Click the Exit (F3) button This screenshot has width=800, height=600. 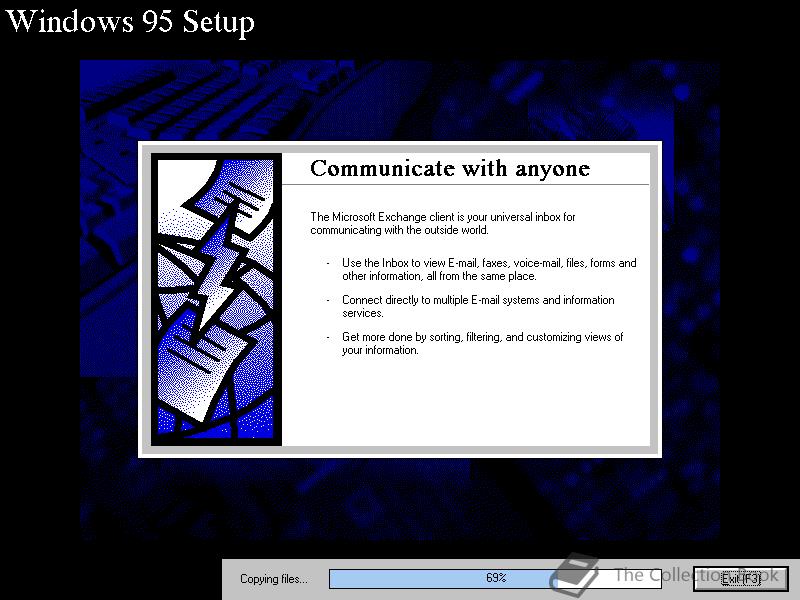coord(741,579)
